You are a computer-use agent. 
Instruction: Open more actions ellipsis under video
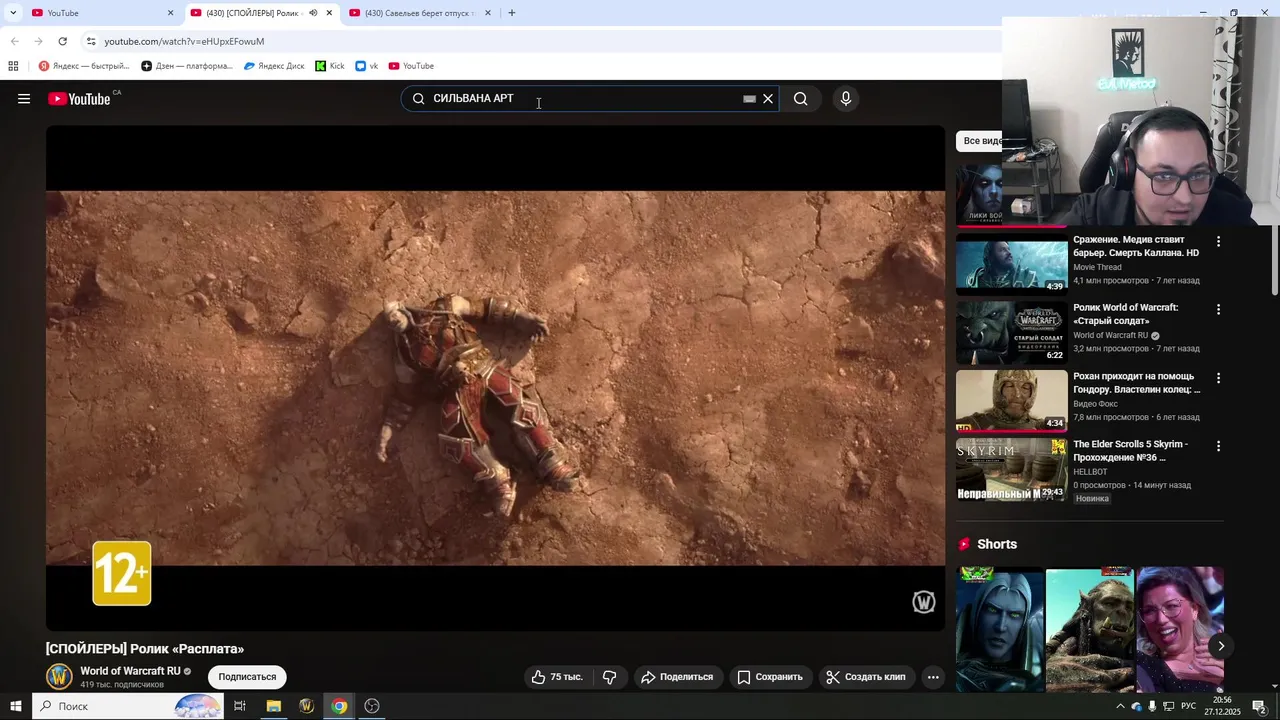point(933,677)
